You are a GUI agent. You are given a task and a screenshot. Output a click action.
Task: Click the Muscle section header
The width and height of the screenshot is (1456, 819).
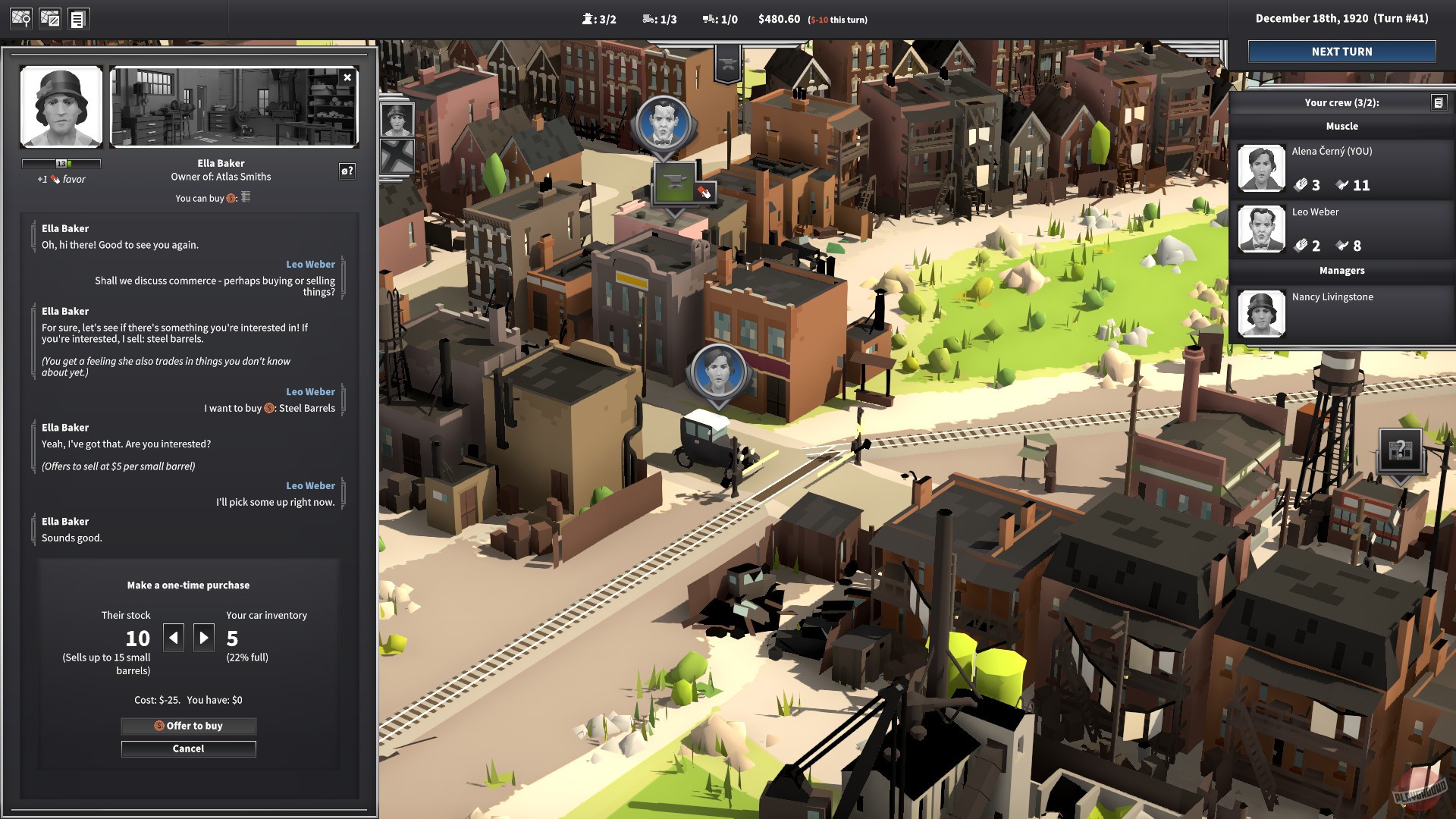[1341, 126]
